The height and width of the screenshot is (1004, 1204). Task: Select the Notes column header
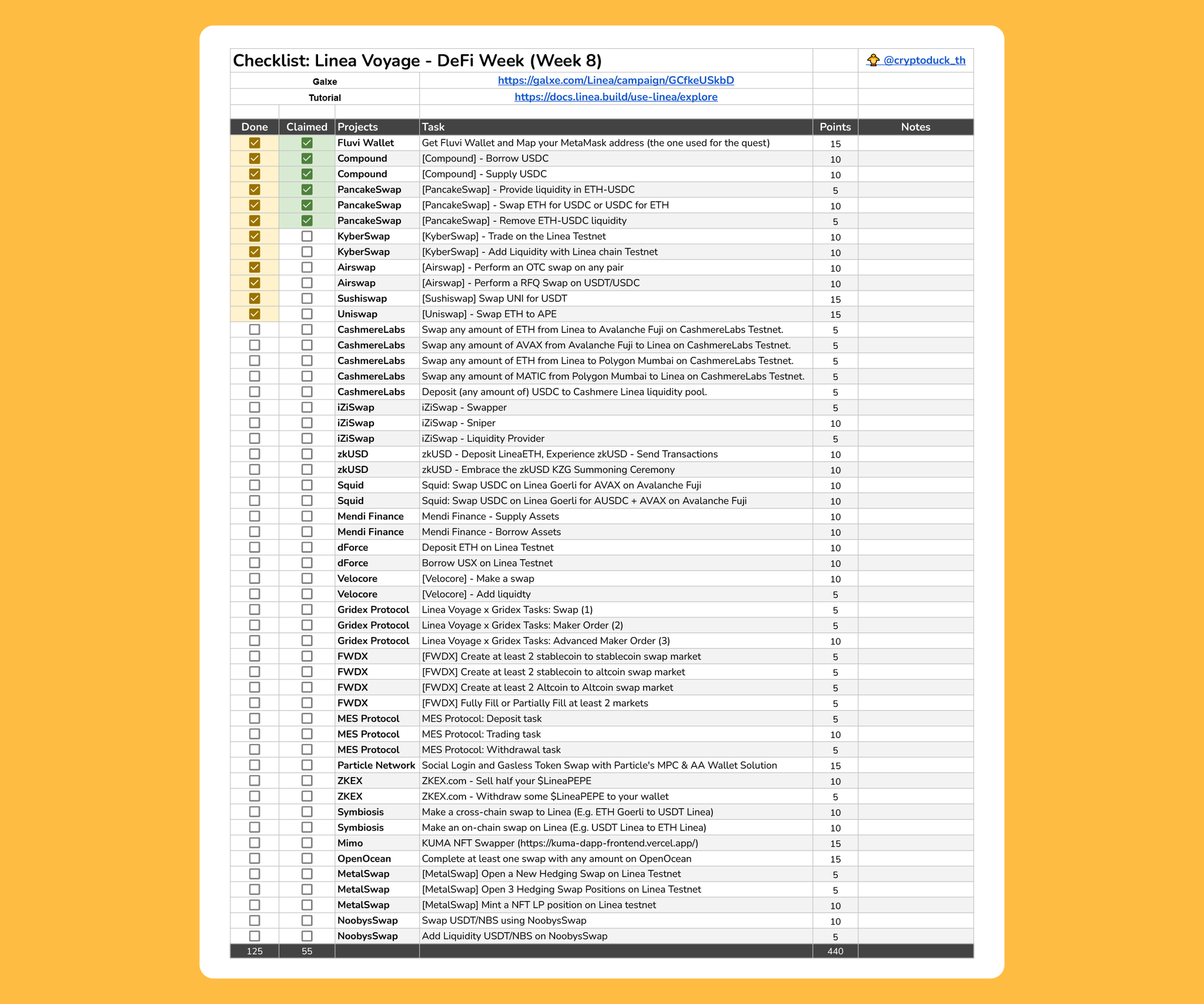pos(915,127)
